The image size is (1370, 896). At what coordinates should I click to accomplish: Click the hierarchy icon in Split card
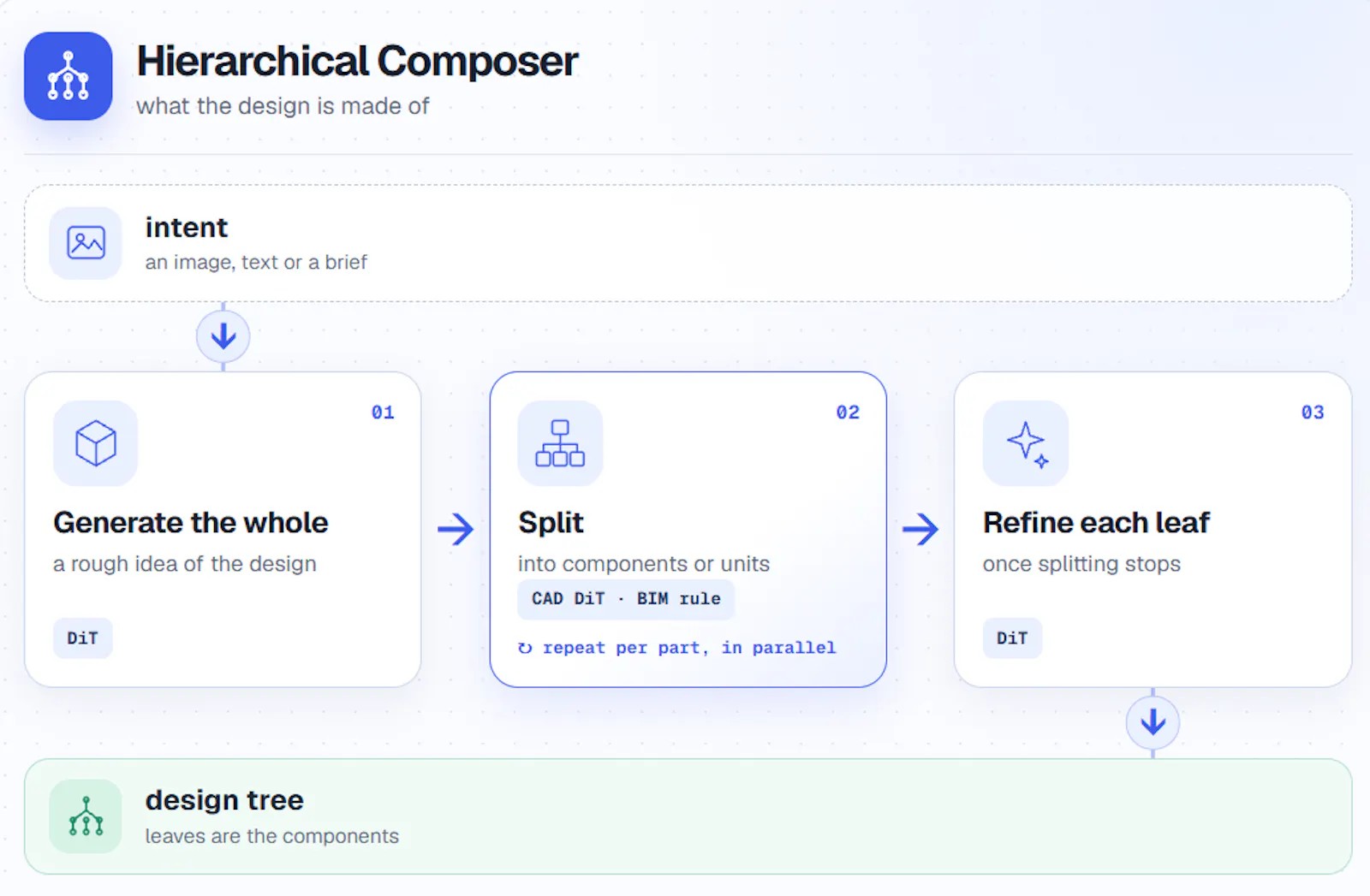coord(560,443)
